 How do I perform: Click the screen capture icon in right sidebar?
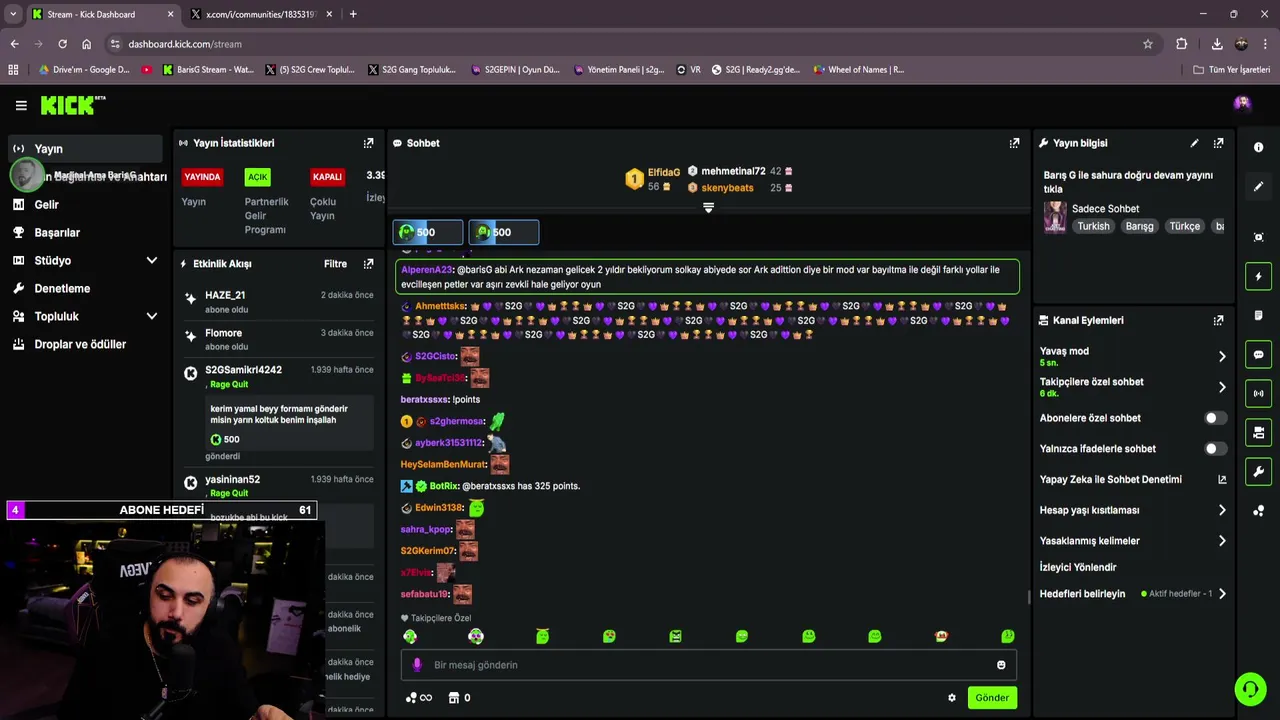pos(1258,237)
